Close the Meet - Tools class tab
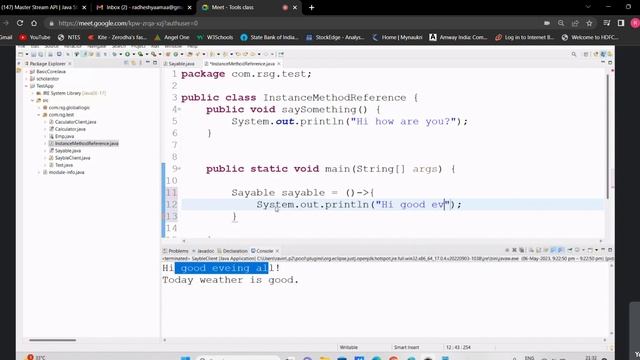Viewport: 640px width, 360px height. pos(295,7)
